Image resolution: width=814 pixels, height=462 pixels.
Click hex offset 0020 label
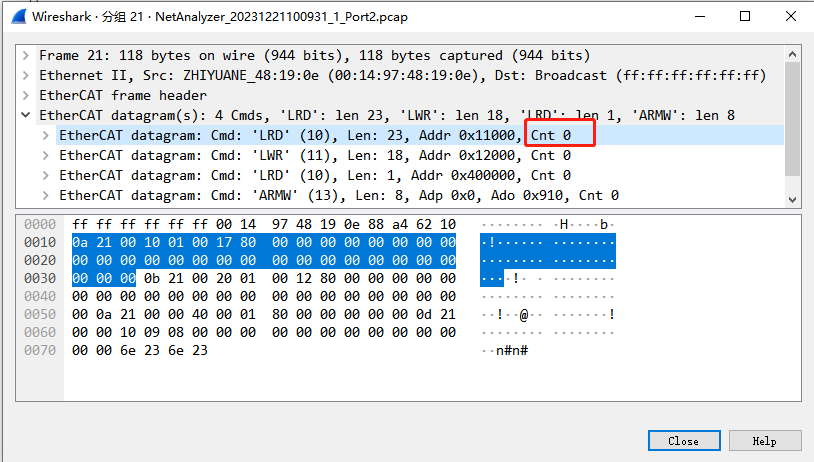[40, 260]
